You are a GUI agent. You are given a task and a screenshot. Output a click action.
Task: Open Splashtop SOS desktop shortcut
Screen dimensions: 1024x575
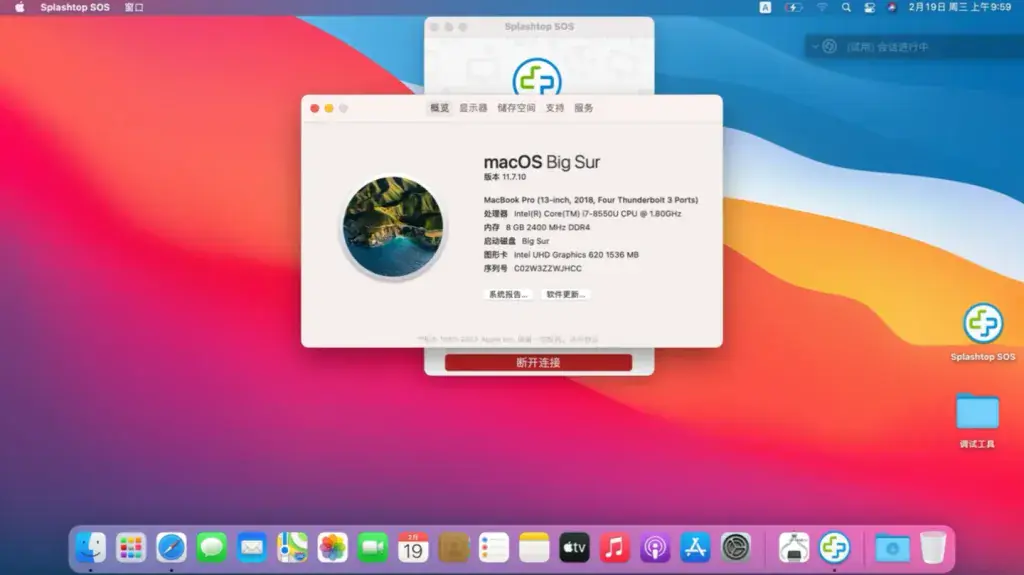[983, 332]
